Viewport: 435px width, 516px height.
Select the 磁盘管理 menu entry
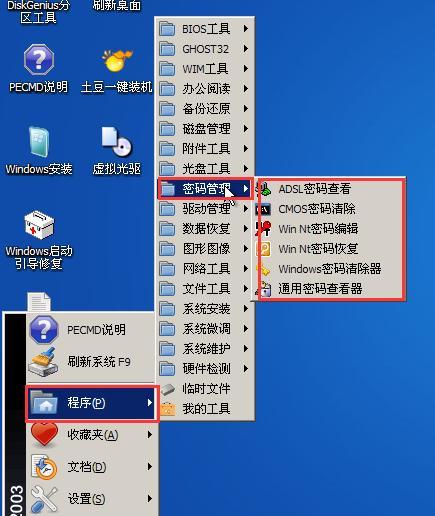pyautogui.click(x=205, y=129)
